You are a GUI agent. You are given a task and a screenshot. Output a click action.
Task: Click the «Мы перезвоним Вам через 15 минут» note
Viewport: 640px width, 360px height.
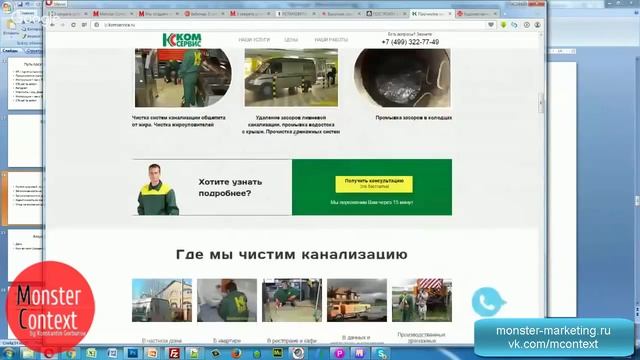(372, 202)
